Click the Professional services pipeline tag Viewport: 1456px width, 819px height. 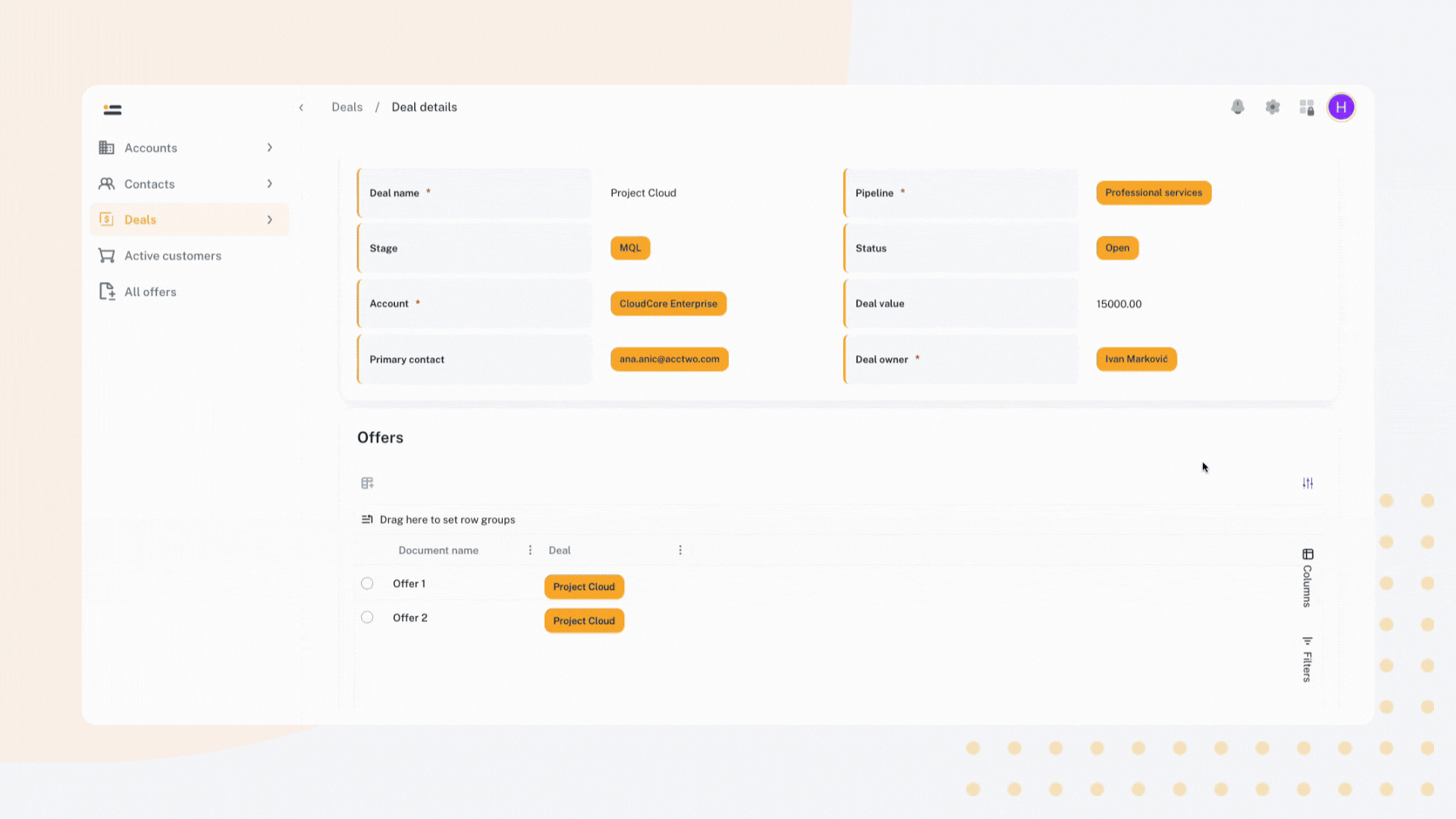(1153, 193)
